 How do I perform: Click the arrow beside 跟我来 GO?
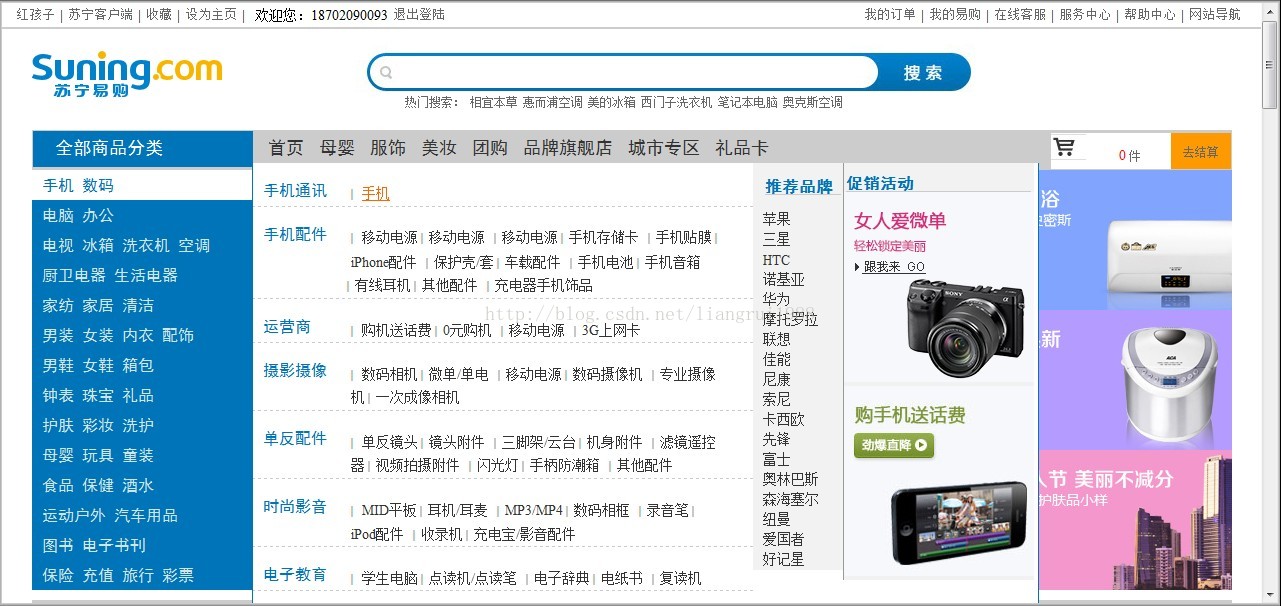click(x=857, y=267)
